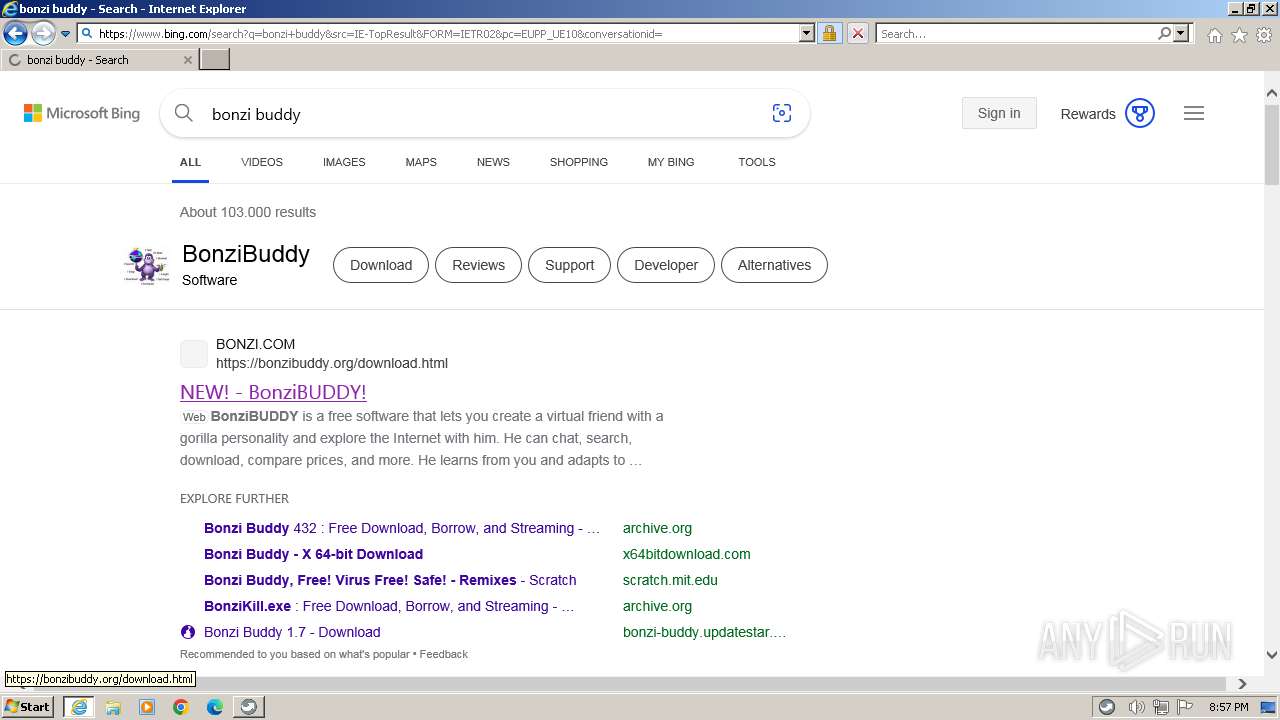This screenshot has width=1280, height=720.
Task: Switch to the SHOPPING tab
Action: tap(579, 162)
